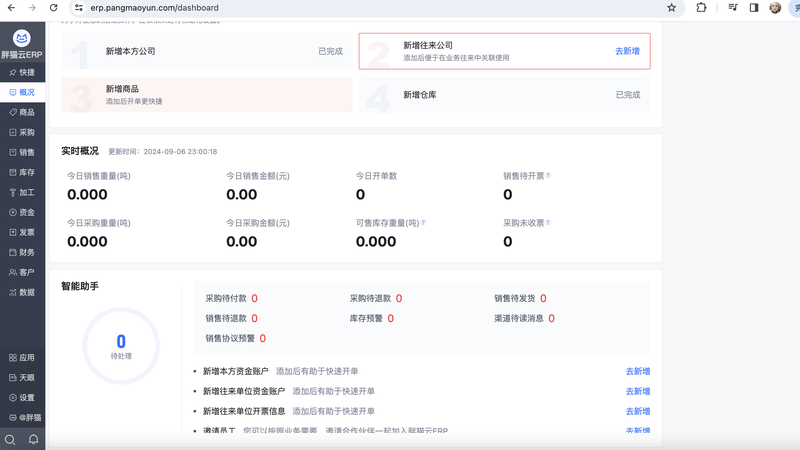Open the 资金 funds menu

[x=22, y=212]
